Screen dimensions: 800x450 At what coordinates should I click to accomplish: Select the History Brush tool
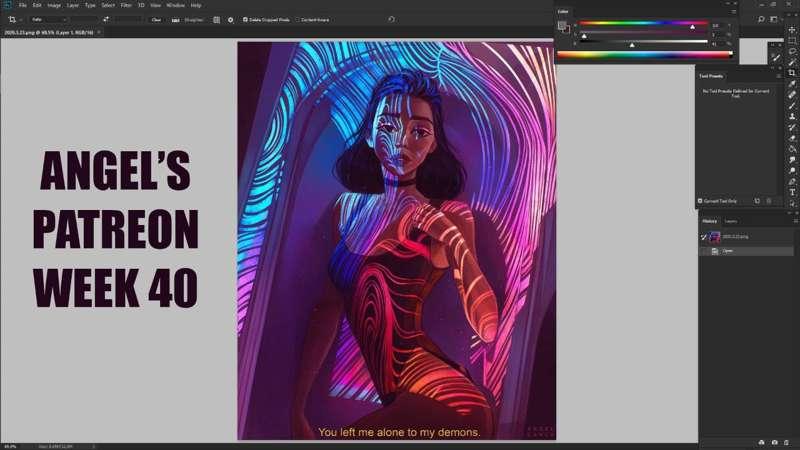point(792,127)
